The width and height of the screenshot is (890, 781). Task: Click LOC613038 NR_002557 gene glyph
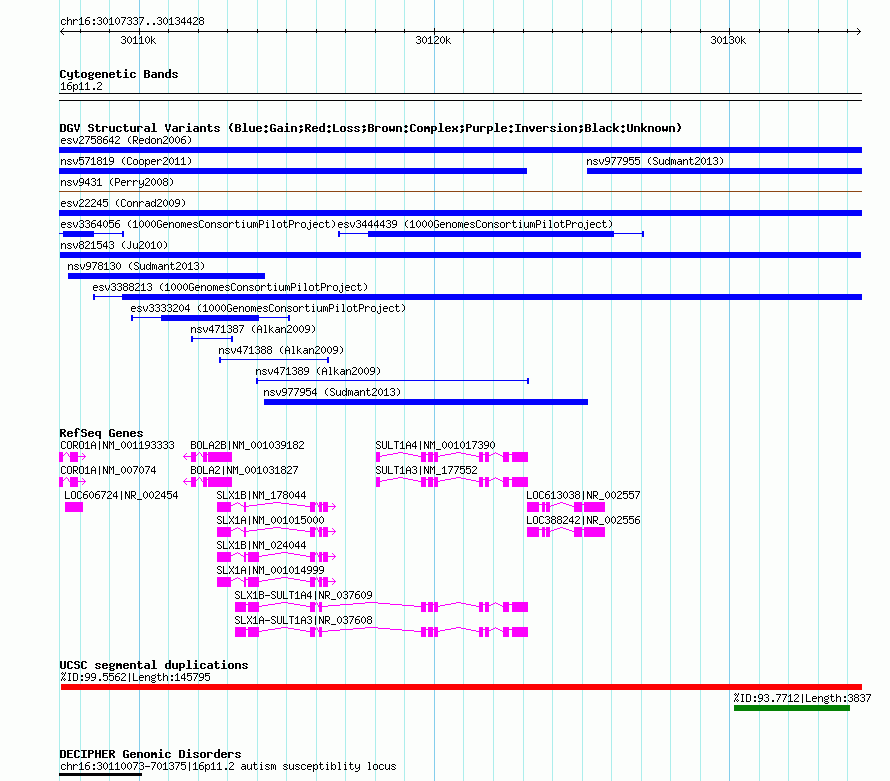pyautogui.click(x=566, y=507)
